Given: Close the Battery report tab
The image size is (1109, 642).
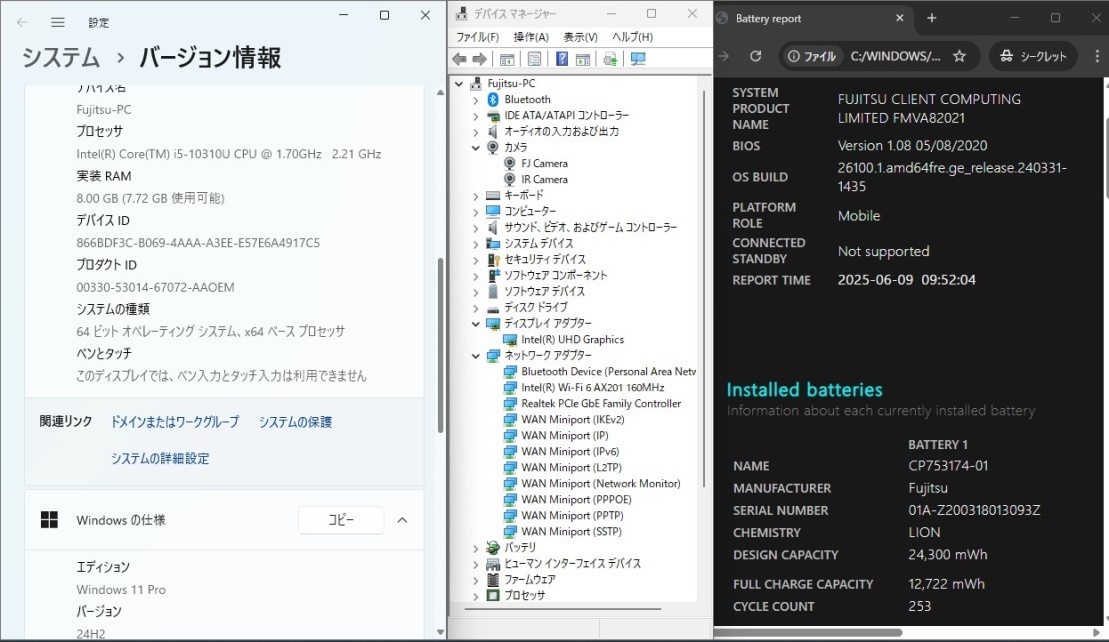Looking at the screenshot, I should tap(900, 18).
